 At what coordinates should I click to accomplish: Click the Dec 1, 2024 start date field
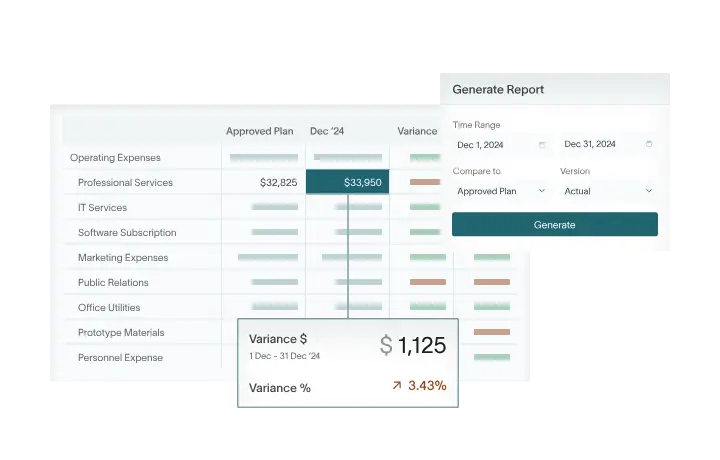click(x=501, y=145)
